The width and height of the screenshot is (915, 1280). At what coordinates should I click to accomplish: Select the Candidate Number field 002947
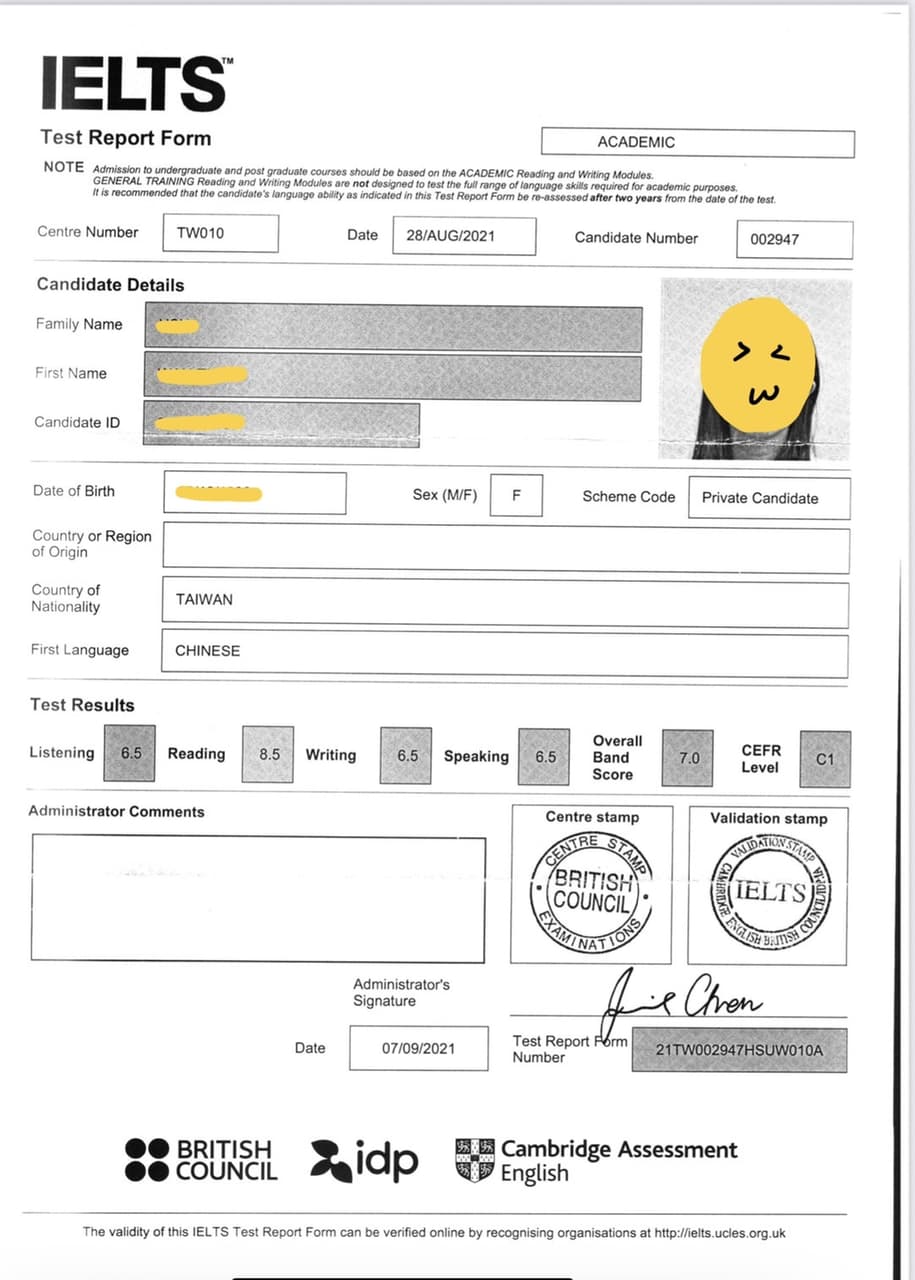pyautogui.click(x=795, y=240)
